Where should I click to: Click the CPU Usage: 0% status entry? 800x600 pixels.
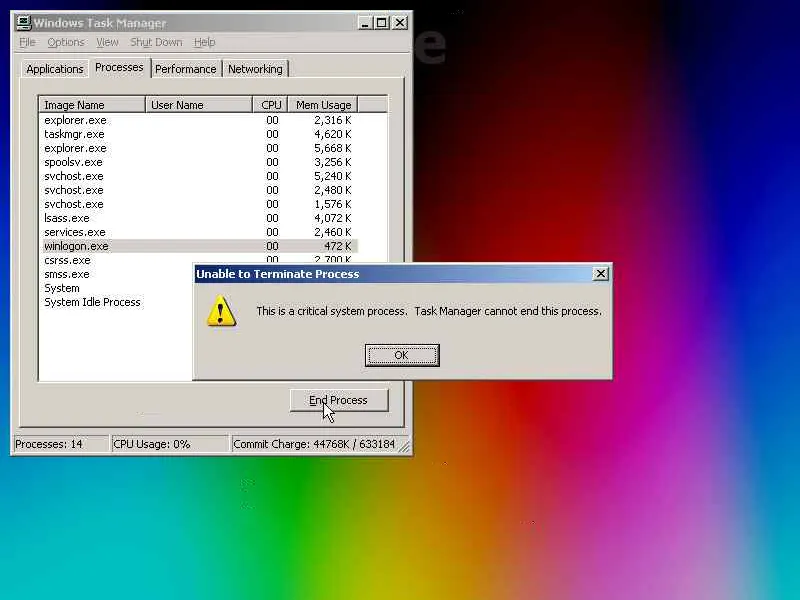tap(169, 444)
